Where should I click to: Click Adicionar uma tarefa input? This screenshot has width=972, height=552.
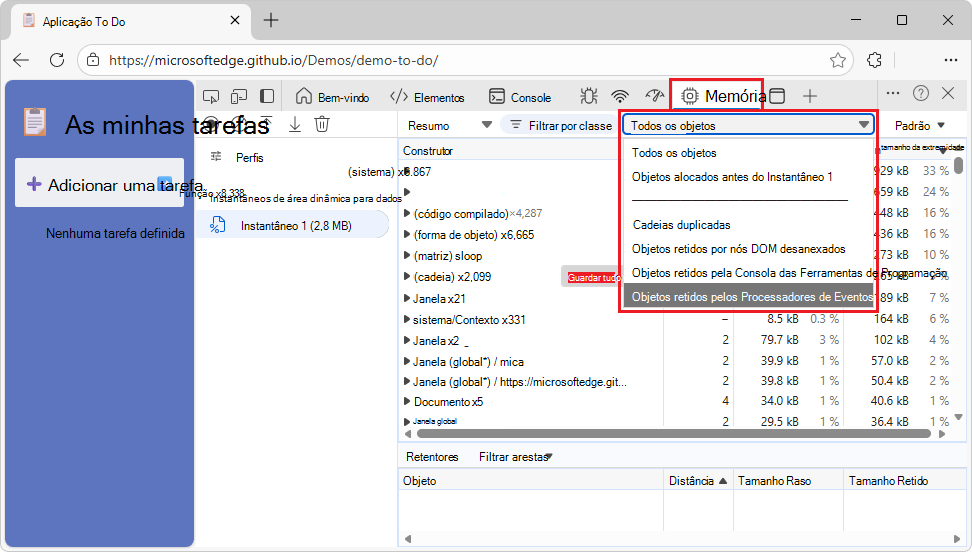coord(100,183)
